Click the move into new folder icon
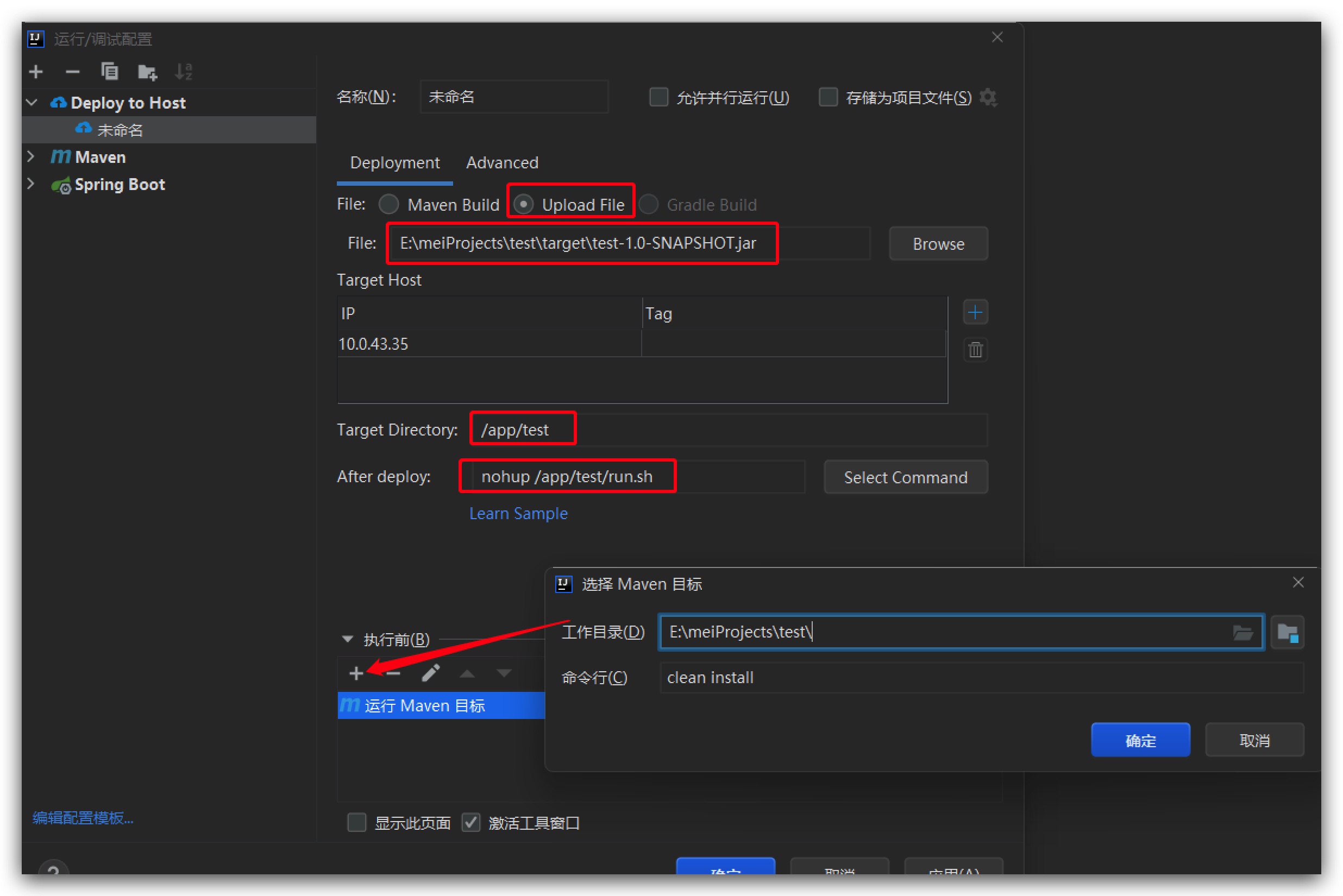Image resolution: width=1343 pixels, height=896 pixels. click(147, 72)
